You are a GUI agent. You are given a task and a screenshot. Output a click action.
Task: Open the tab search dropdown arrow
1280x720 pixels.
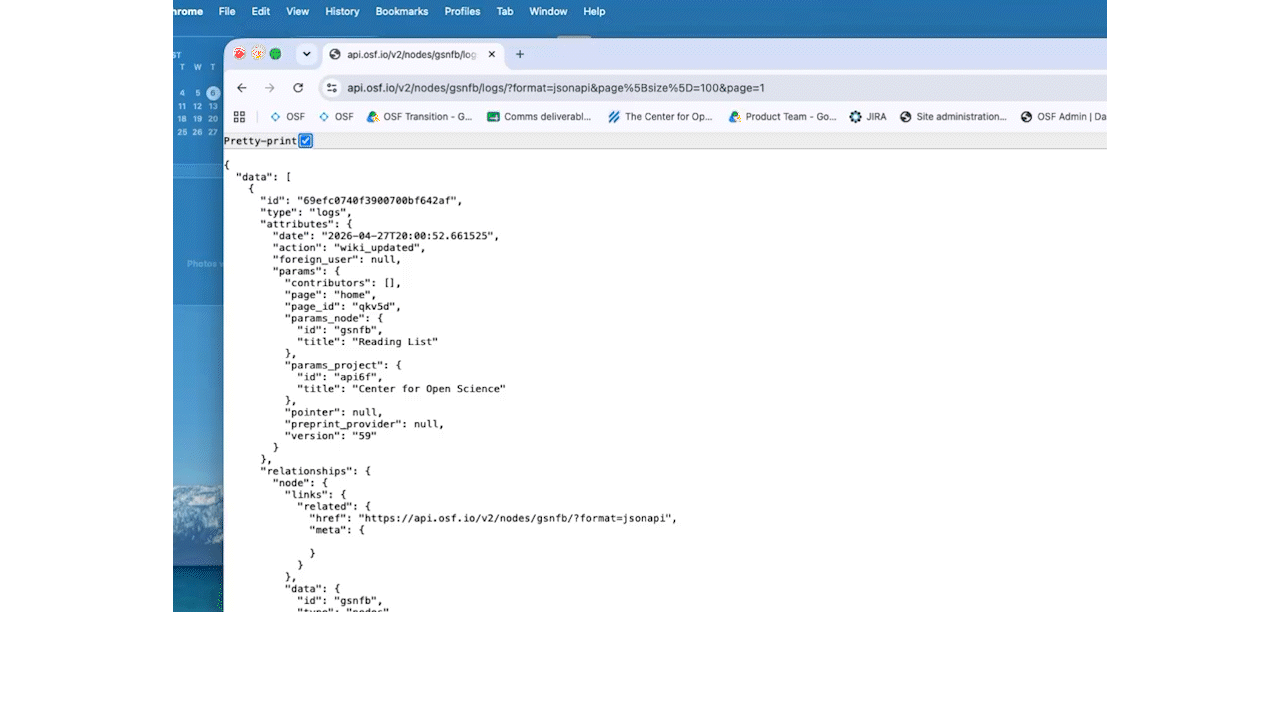tap(306, 54)
